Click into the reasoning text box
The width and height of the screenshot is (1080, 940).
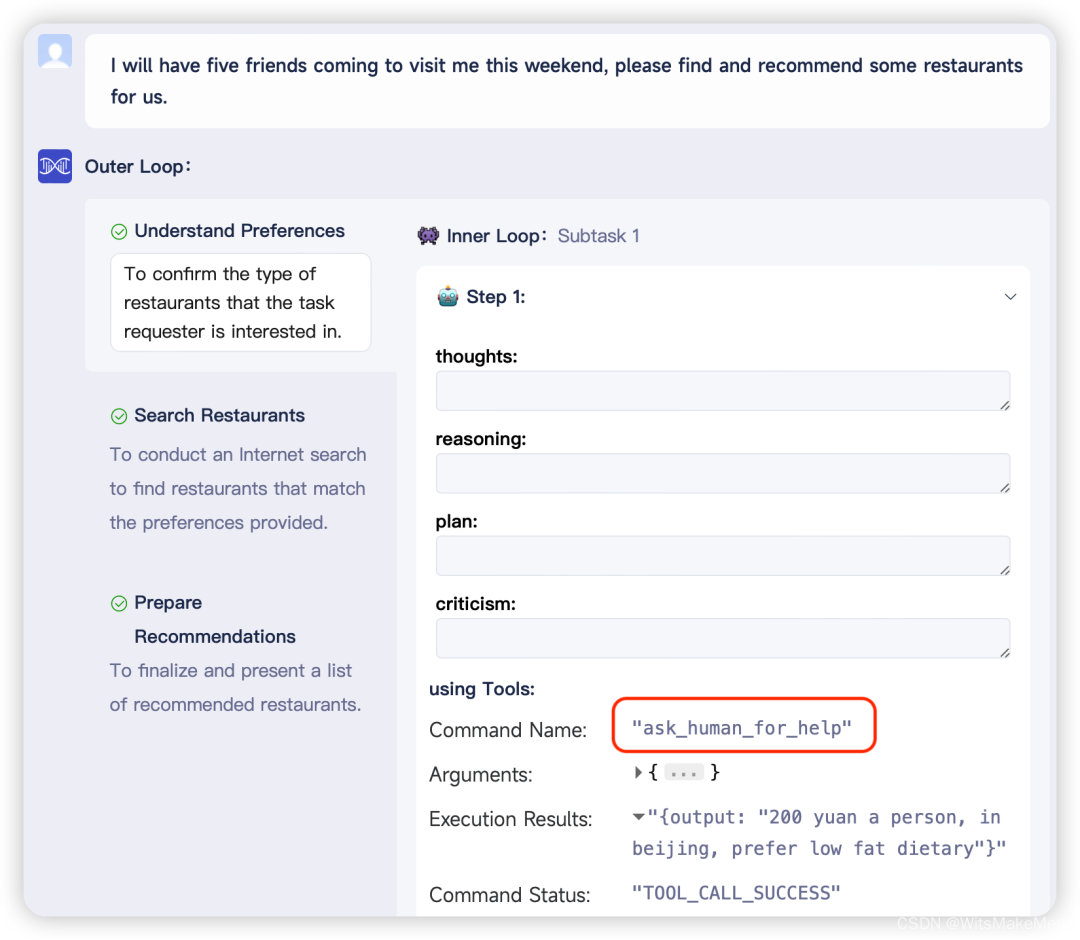click(723, 473)
